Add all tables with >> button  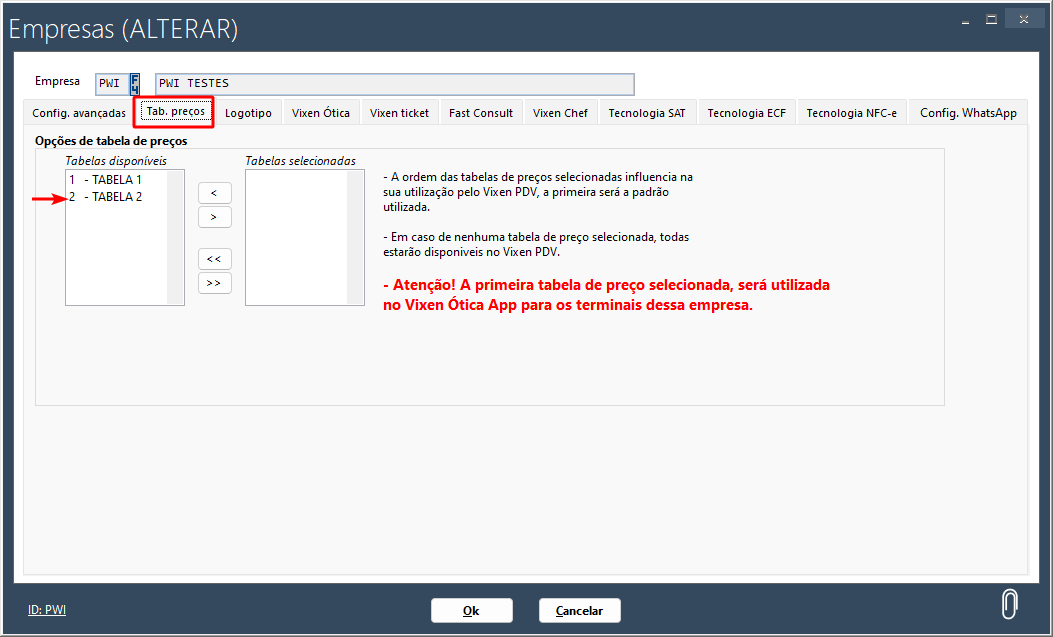coord(215,283)
